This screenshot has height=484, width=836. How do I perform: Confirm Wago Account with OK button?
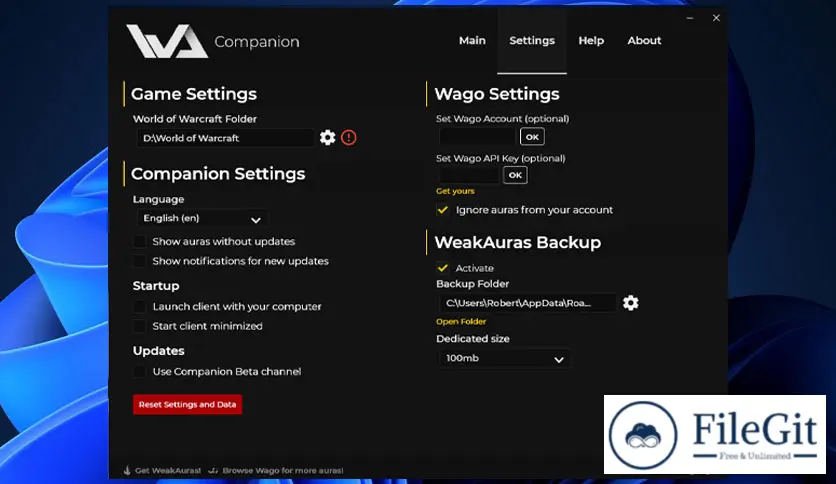point(532,137)
